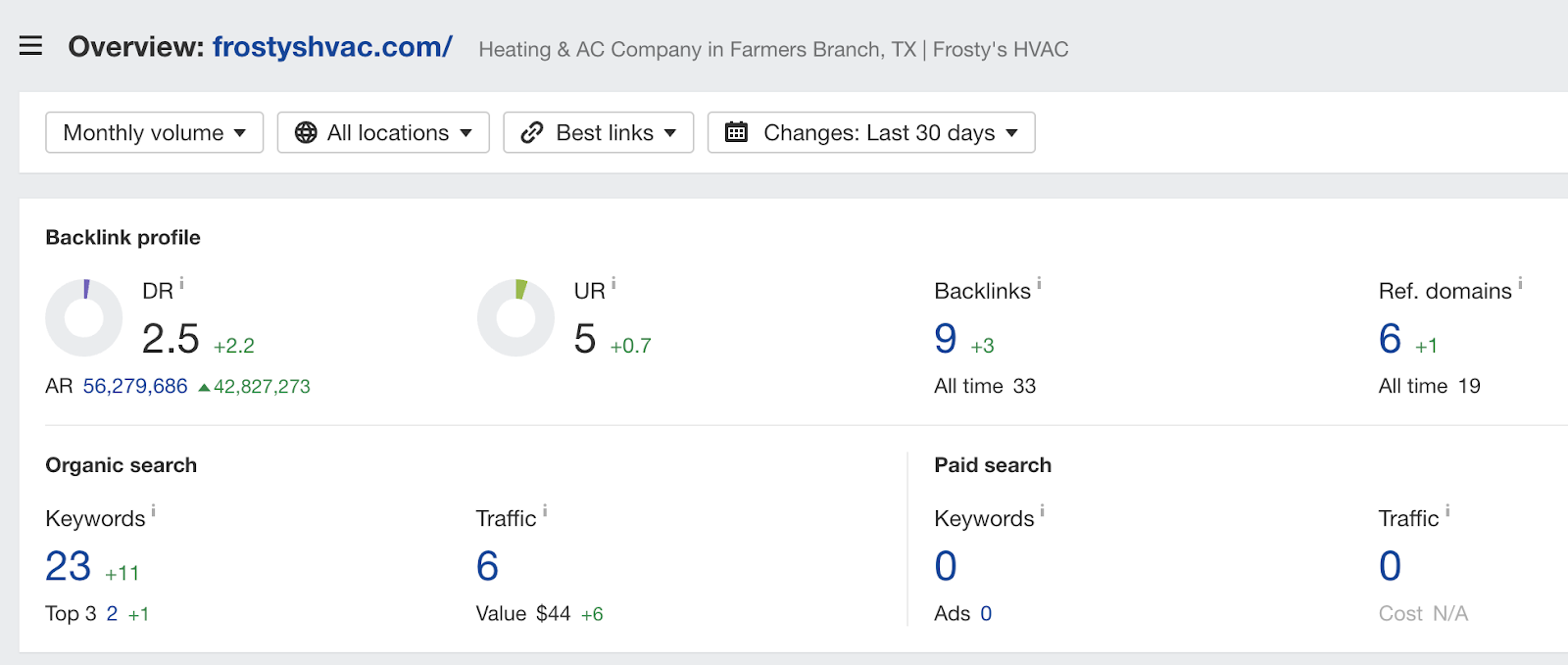1568x665 pixels.
Task: Open Top 3 keywords count 2
Action: pos(112,614)
